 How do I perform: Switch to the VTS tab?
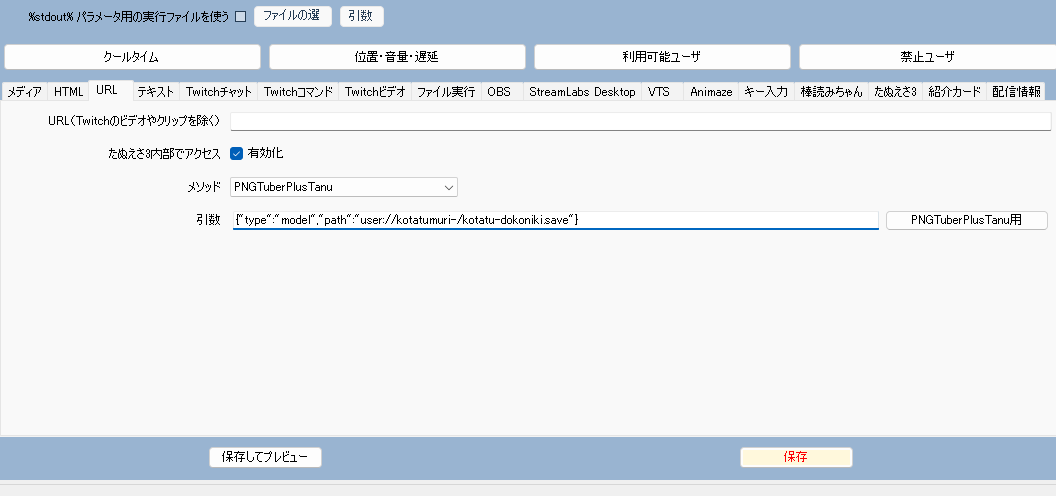659,91
